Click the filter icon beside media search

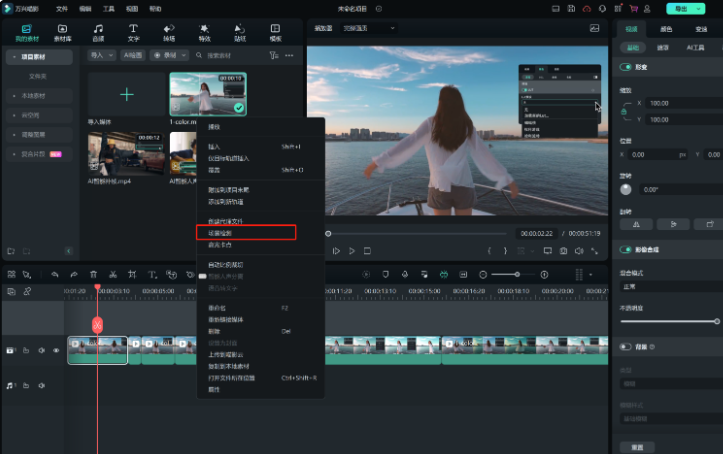(x=273, y=55)
